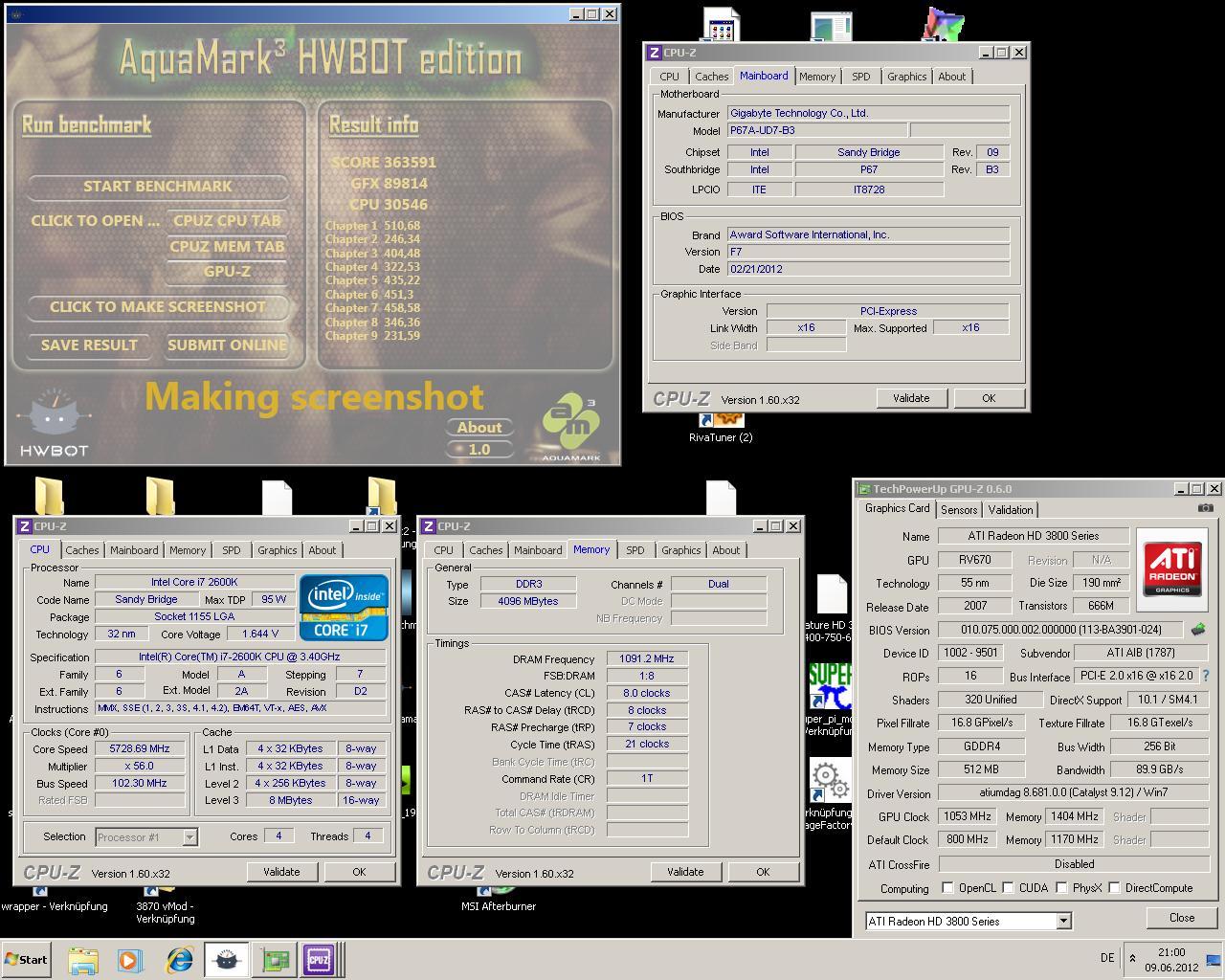Open the Memory tab in CPU-Z CPU window
This screenshot has width=1225, height=980.
pos(188,550)
